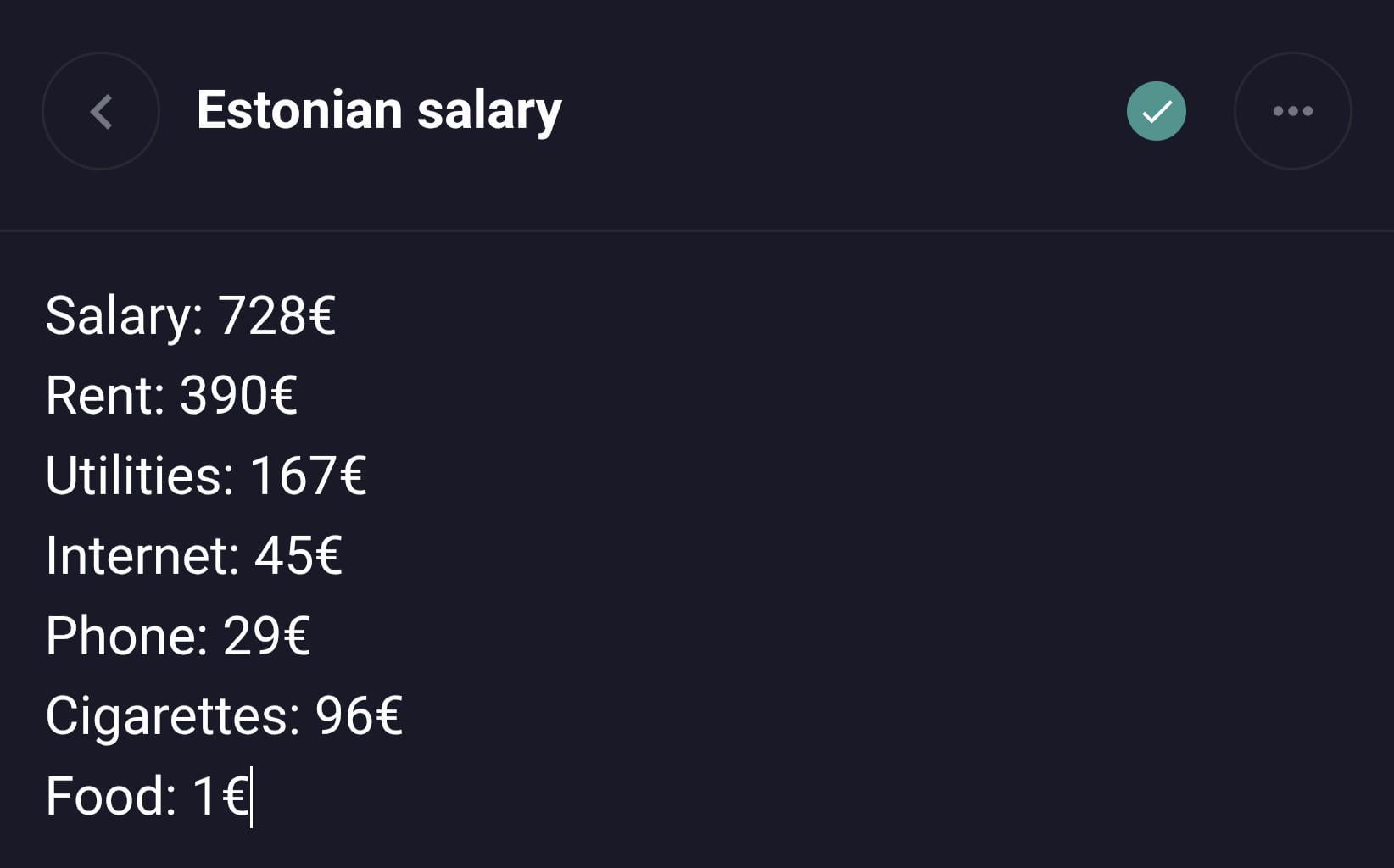The width and height of the screenshot is (1394, 868).
Task: Click the 167€ utilities amount
Action: (308, 476)
